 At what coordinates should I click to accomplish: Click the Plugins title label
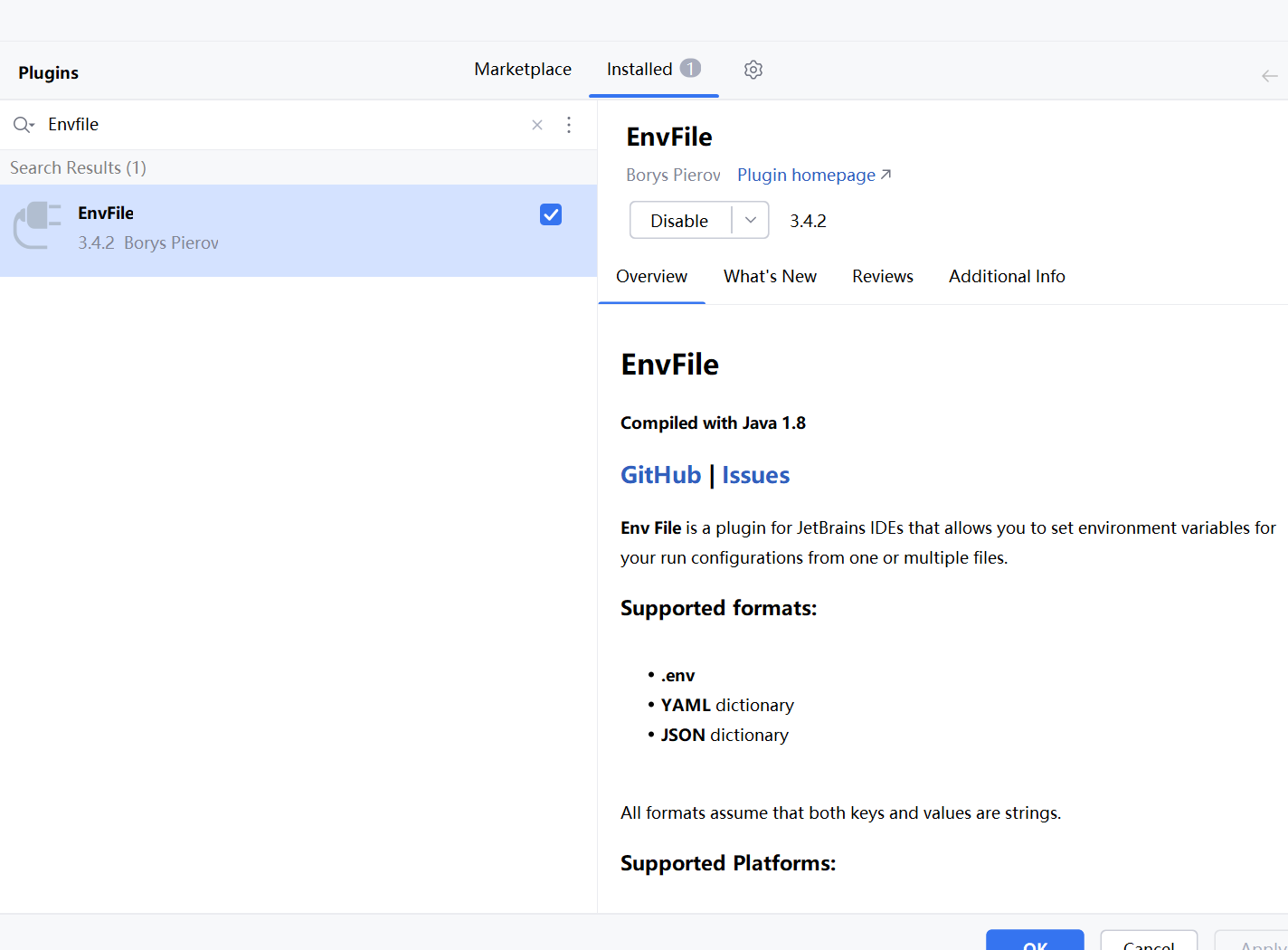pyautogui.click(x=48, y=72)
